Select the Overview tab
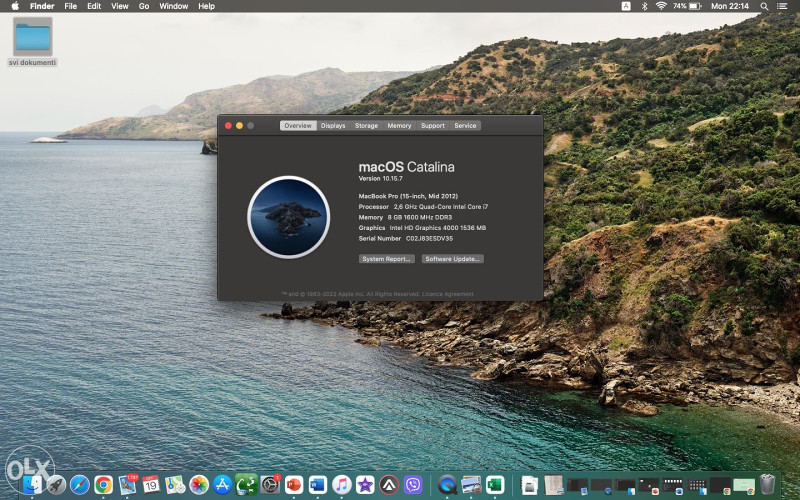The image size is (800, 500). [298, 126]
